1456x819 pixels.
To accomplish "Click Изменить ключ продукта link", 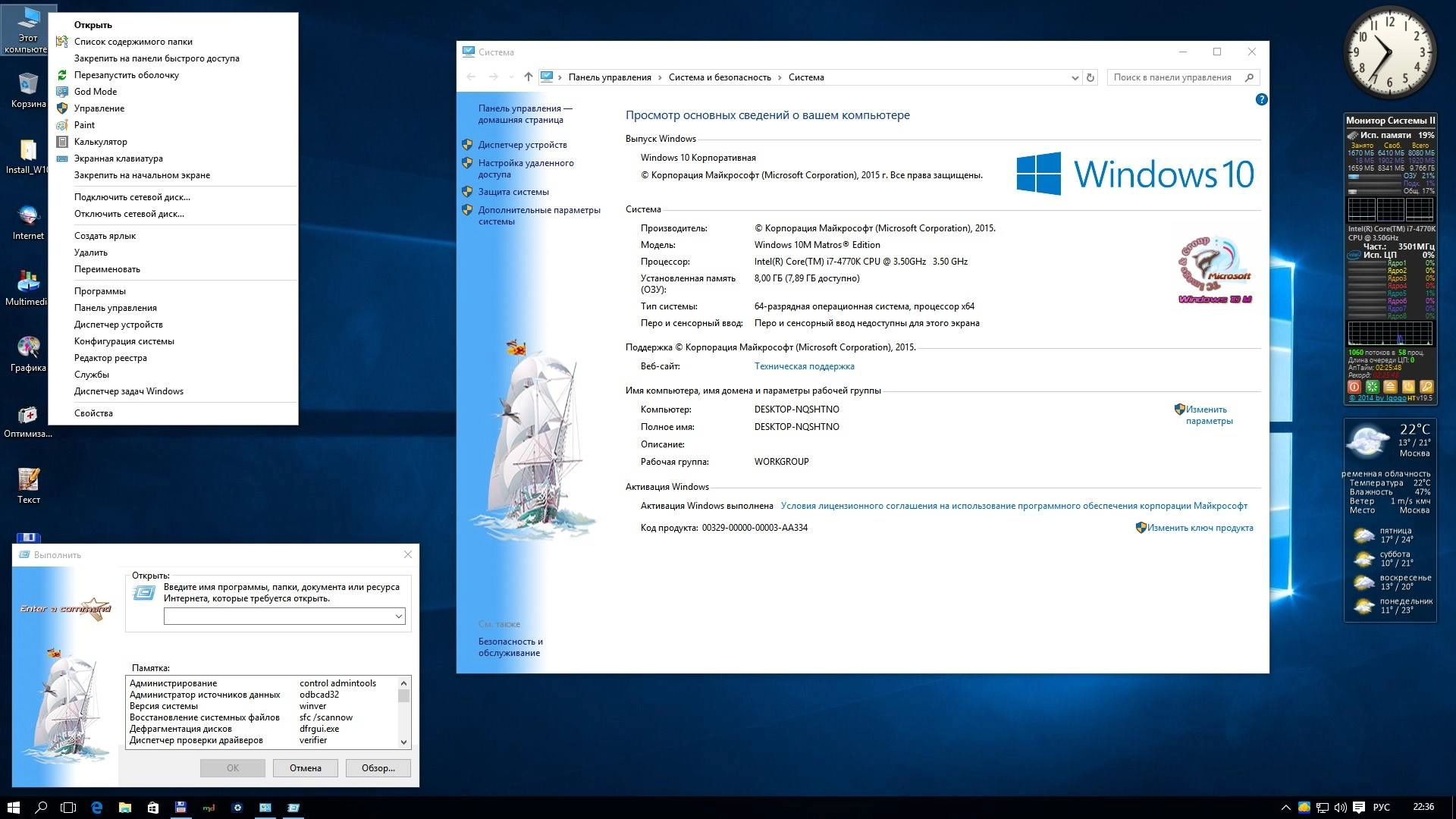I will (1200, 528).
